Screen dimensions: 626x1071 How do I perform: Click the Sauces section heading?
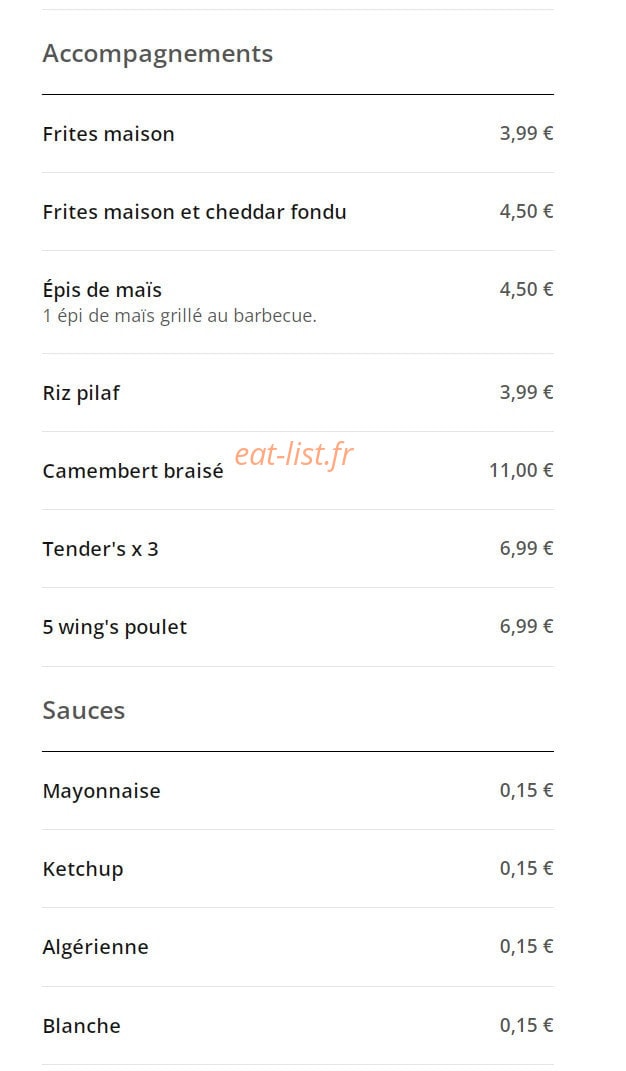[83, 711]
